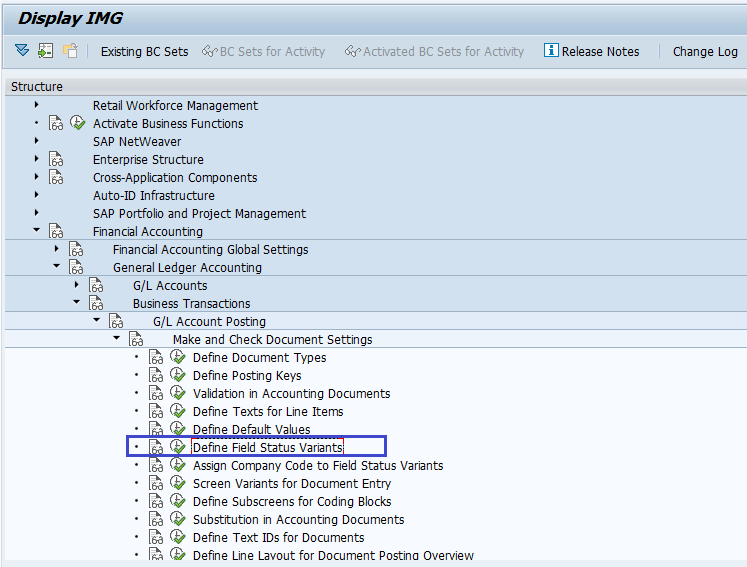Expand Retail Workforce Management node
The width and height of the screenshot is (747, 567).
37,105
